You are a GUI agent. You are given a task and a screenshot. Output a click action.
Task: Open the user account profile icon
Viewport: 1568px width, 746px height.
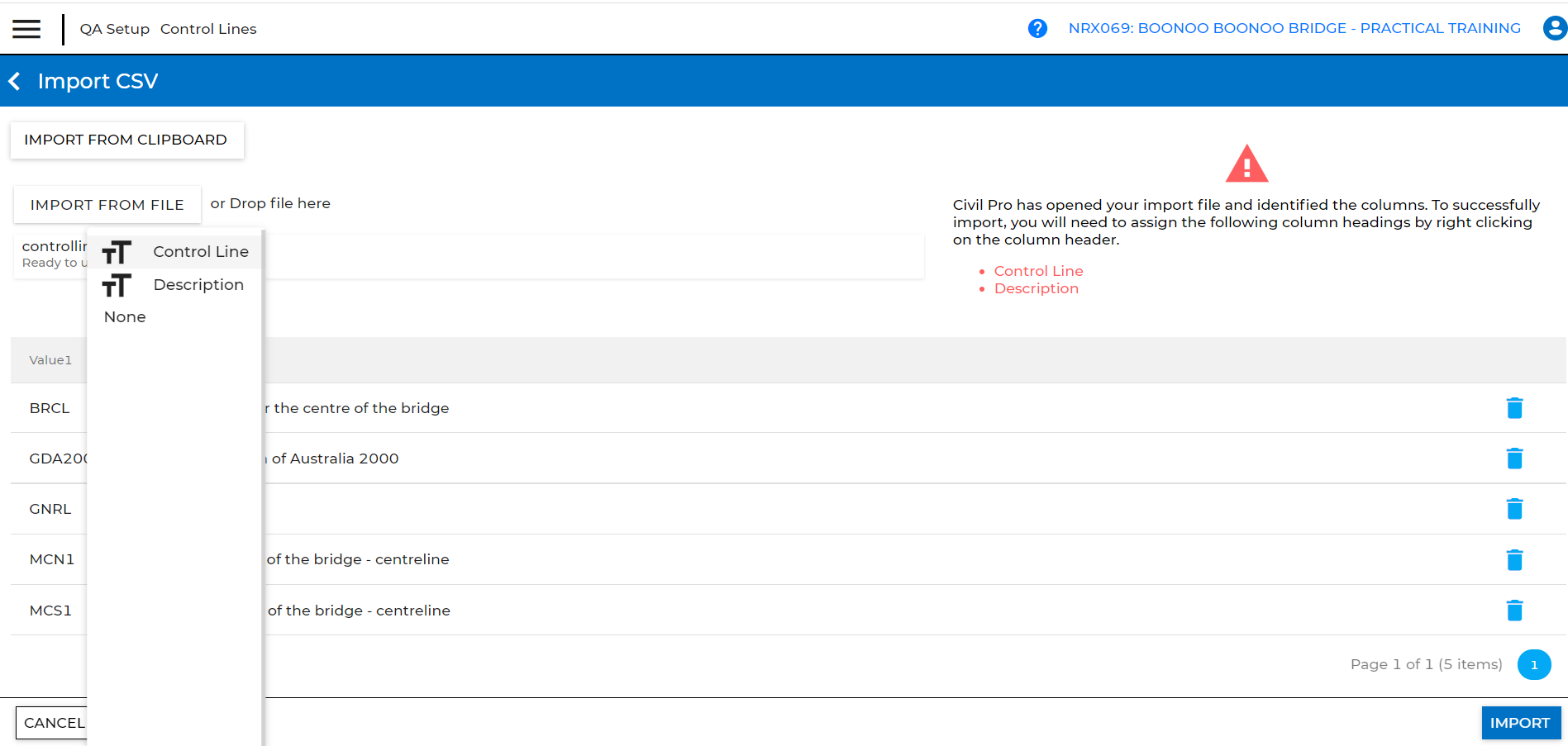1554,29
